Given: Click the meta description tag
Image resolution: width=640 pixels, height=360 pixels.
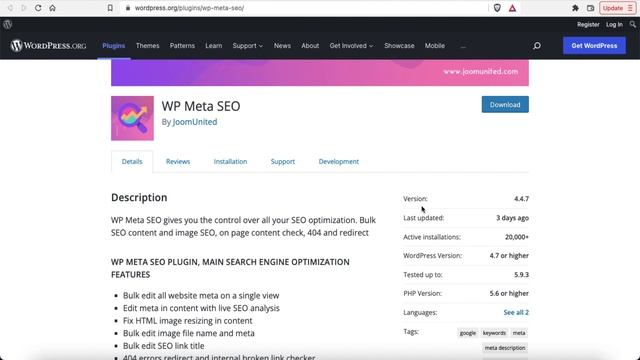Looking at the screenshot, I should pyautogui.click(x=505, y=348).
